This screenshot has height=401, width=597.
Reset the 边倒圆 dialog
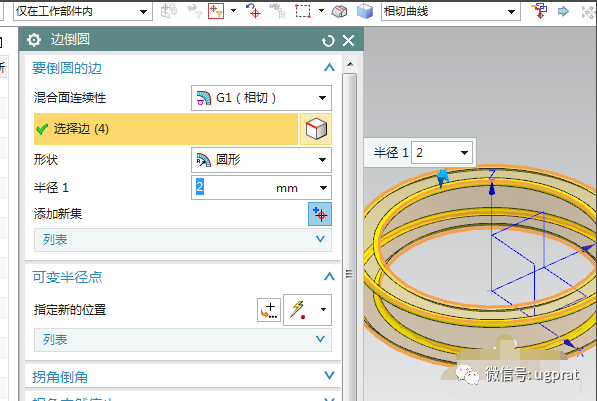coord(328,40)
